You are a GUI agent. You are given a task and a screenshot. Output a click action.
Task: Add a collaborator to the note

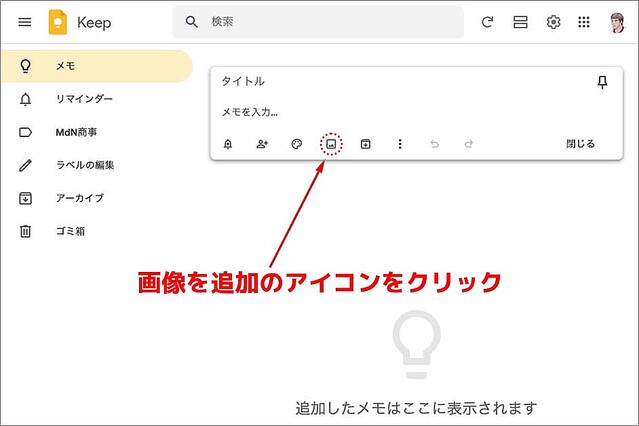click(x=262, y=144)
